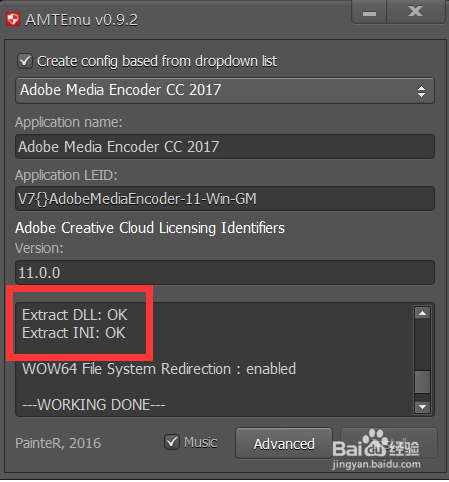
Task: Toggle the Music checkbox
Action: click(172, 442)
